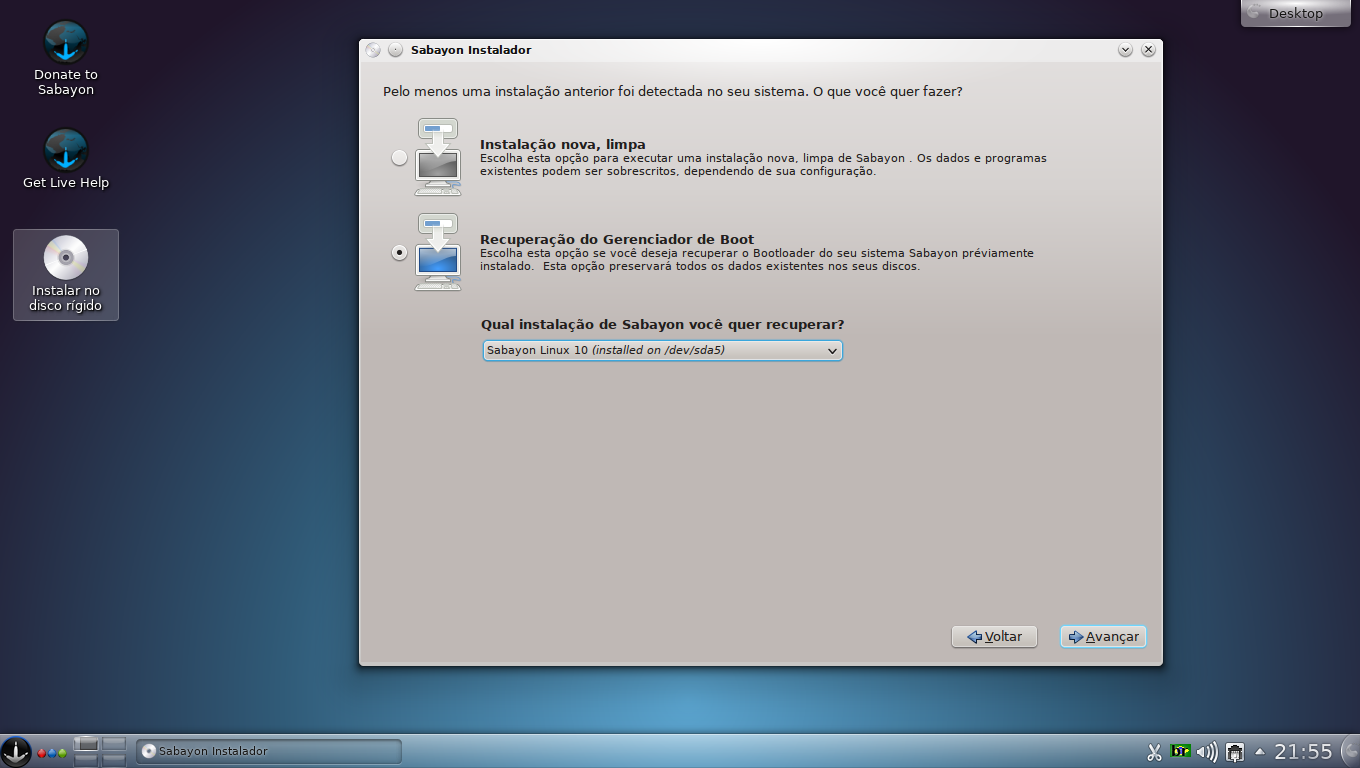Screen dimensions: 1360x768
Task: Click the panel toolbox at right edge
Action: [x=1350, y=751]
